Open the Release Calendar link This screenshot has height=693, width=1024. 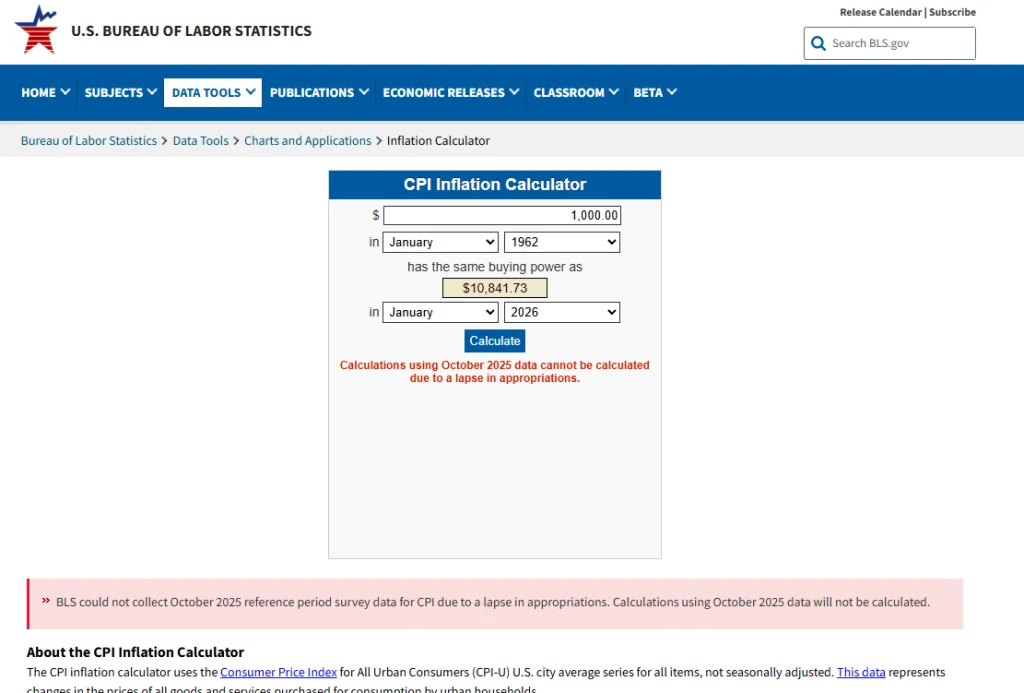(880, 12)
